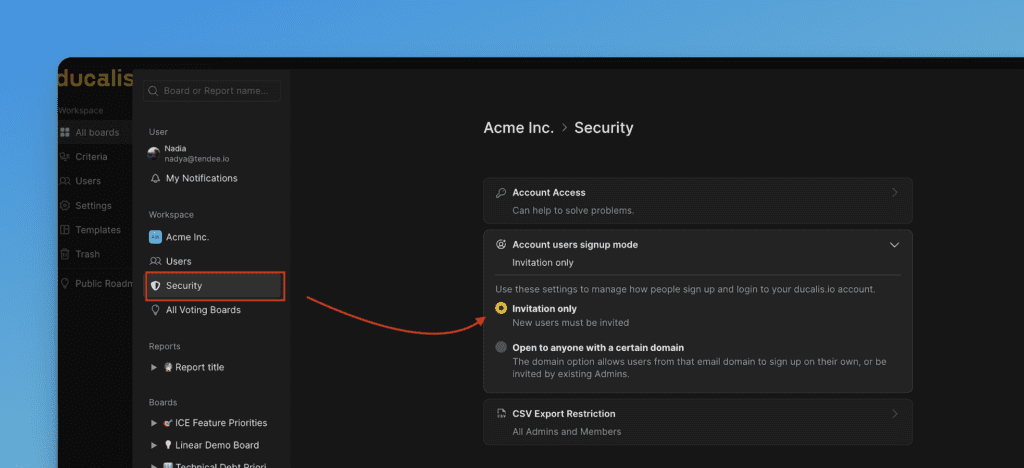This screenshot has height=468, width=1024.
Task: Open All boards in left navigation
Action: 96,133
